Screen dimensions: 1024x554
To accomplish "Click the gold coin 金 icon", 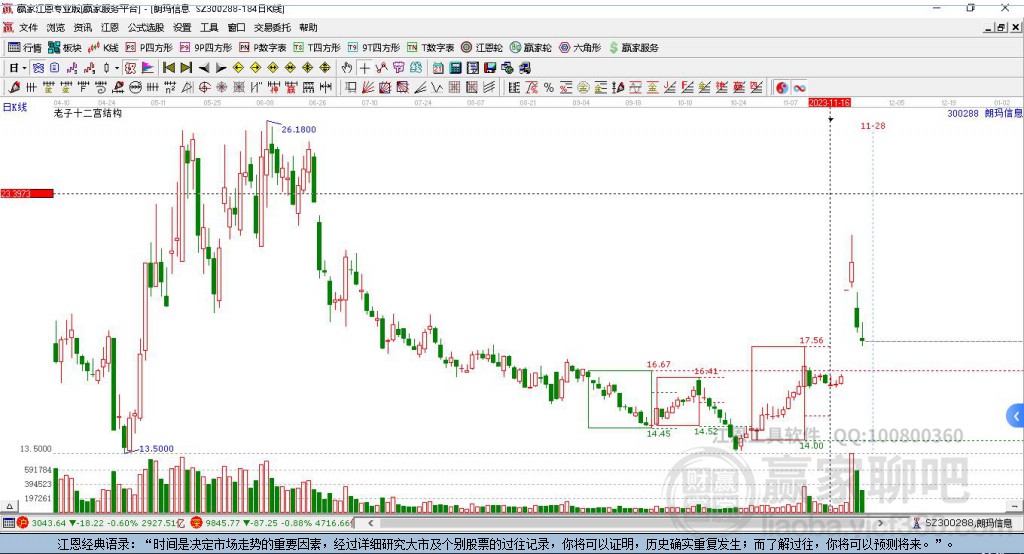I will pyautogui.click(x=583, y=88).
